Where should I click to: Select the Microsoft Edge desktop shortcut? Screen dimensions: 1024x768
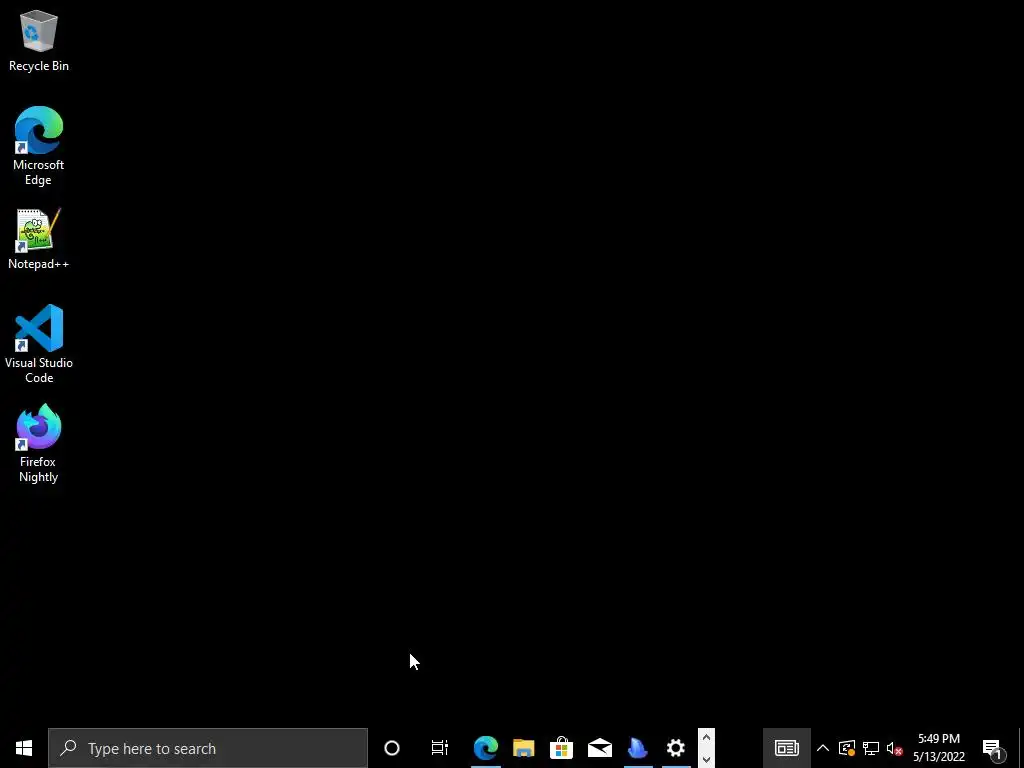[39, 146]
